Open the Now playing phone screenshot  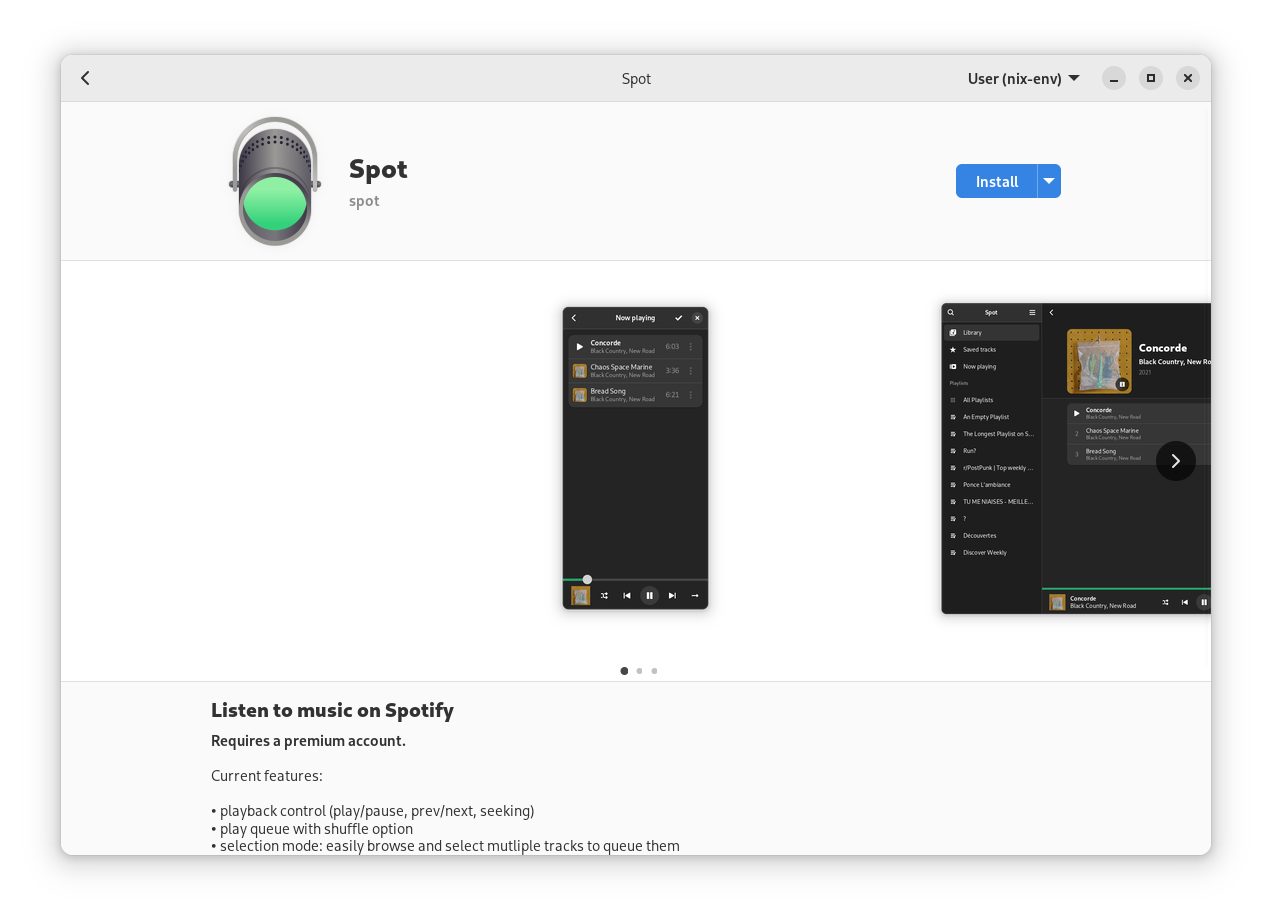tap(635, 458)
